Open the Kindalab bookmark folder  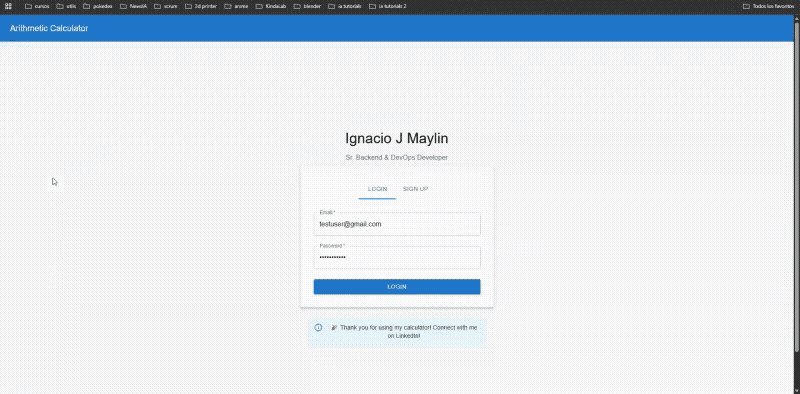click(x=270, y=6)
